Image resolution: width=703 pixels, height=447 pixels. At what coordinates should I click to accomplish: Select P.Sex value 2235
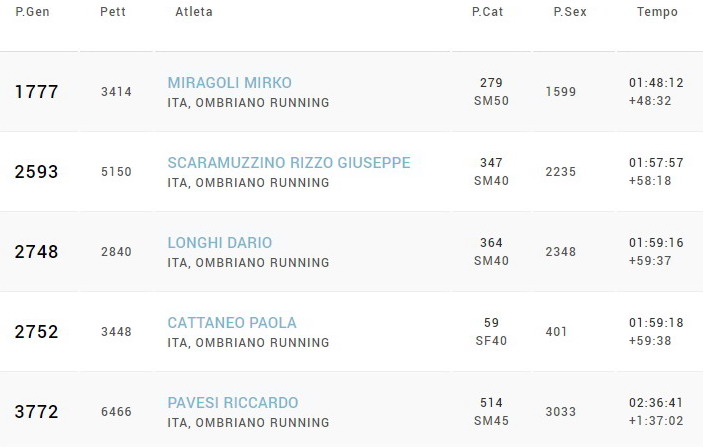click(560, 172)
